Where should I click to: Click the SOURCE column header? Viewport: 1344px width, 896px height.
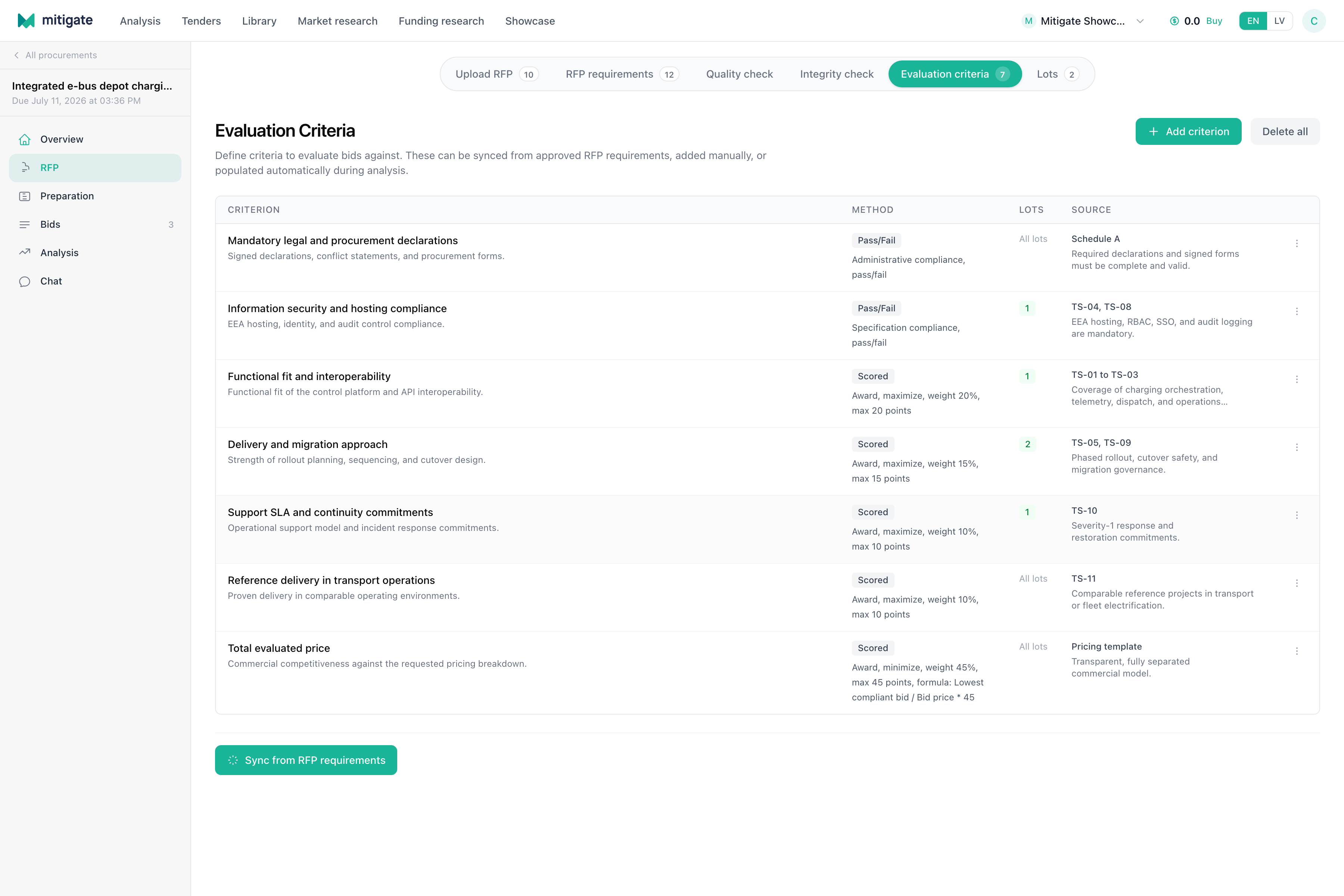click(x=1091, y=210)
